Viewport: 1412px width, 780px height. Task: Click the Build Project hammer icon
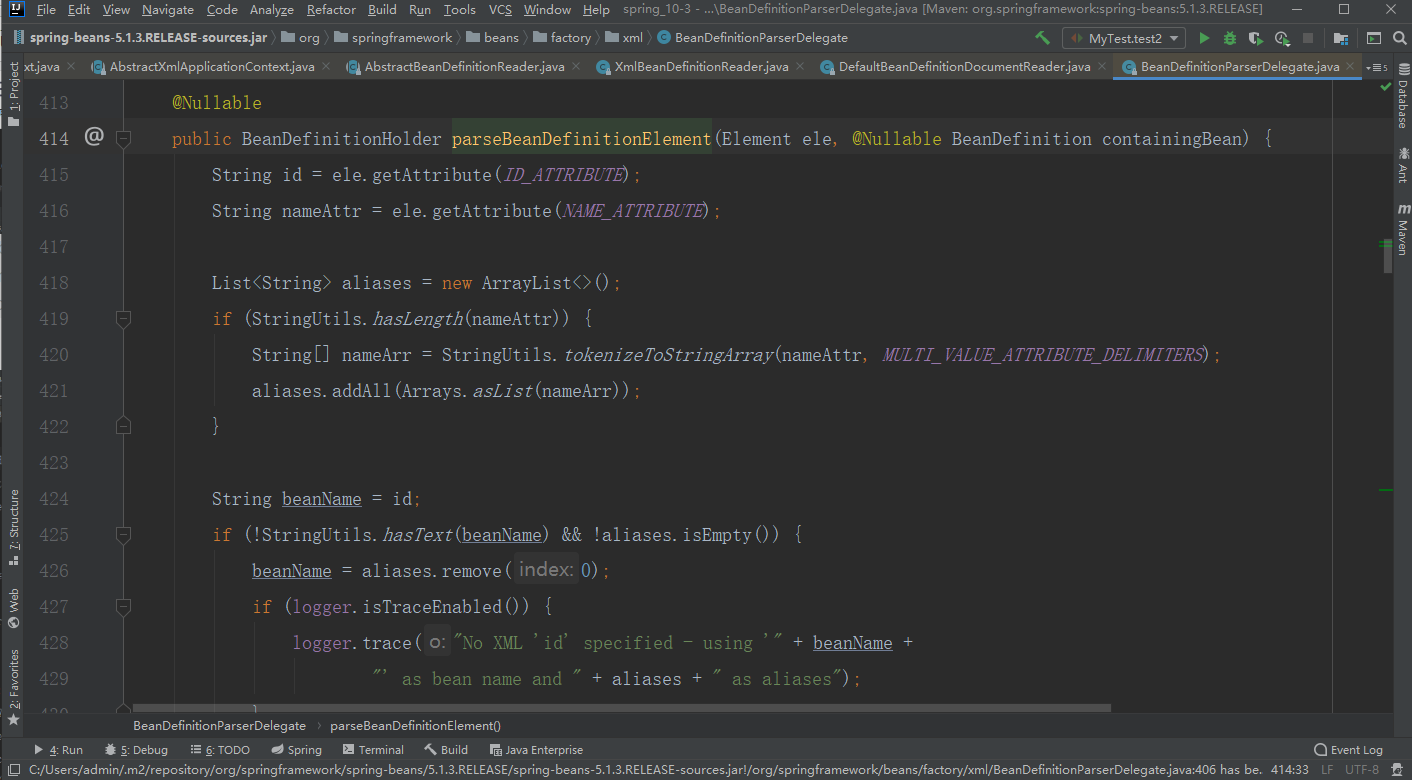point(1042,38)
